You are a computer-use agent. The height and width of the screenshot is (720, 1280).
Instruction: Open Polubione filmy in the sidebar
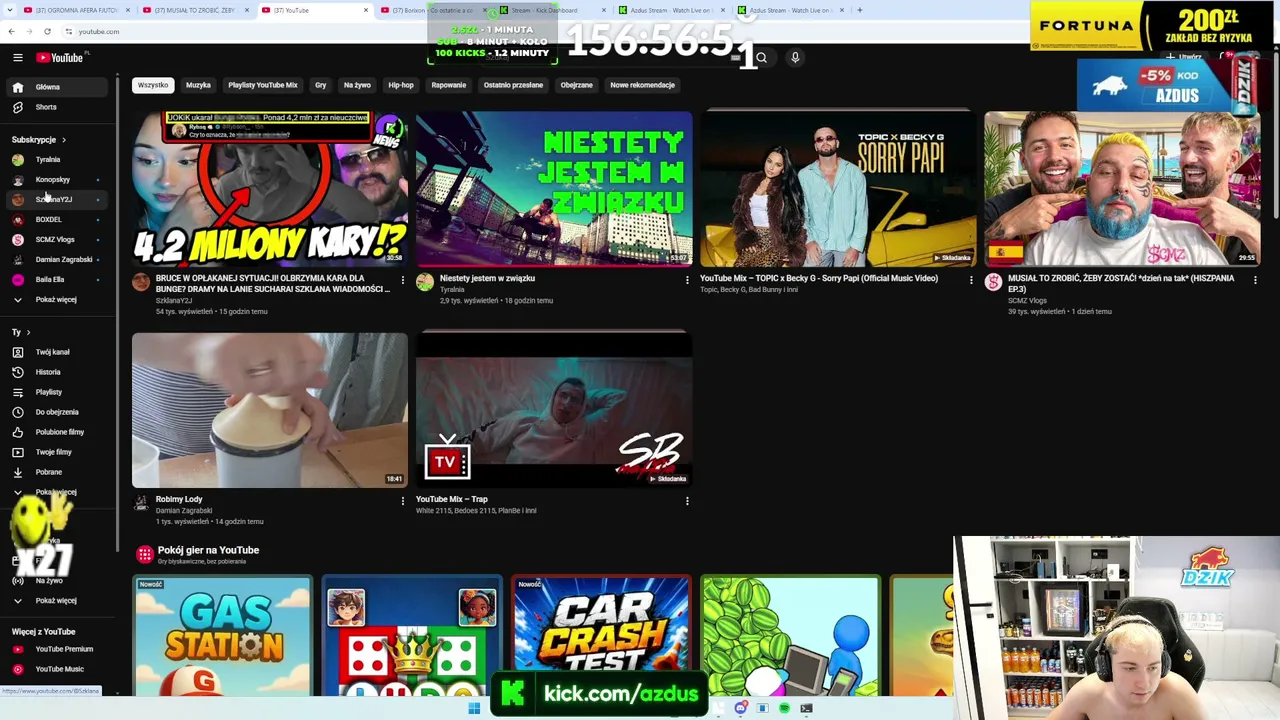57,432
